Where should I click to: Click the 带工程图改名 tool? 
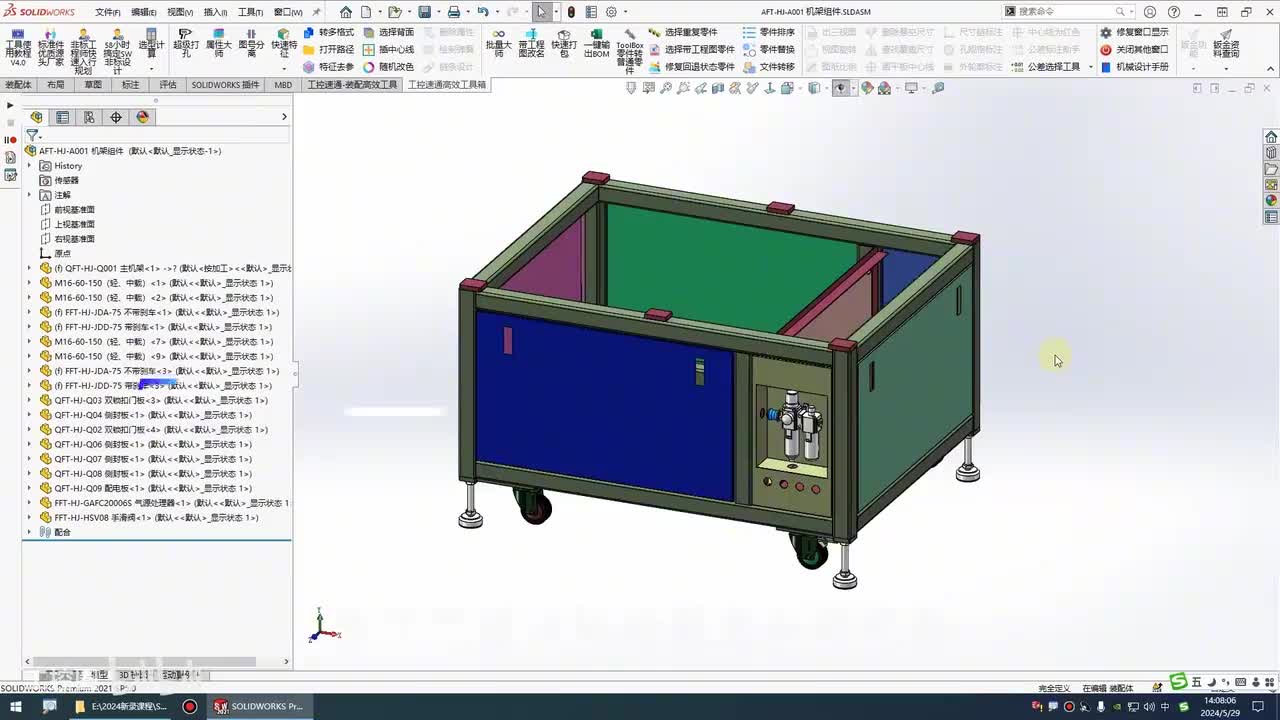531,44
